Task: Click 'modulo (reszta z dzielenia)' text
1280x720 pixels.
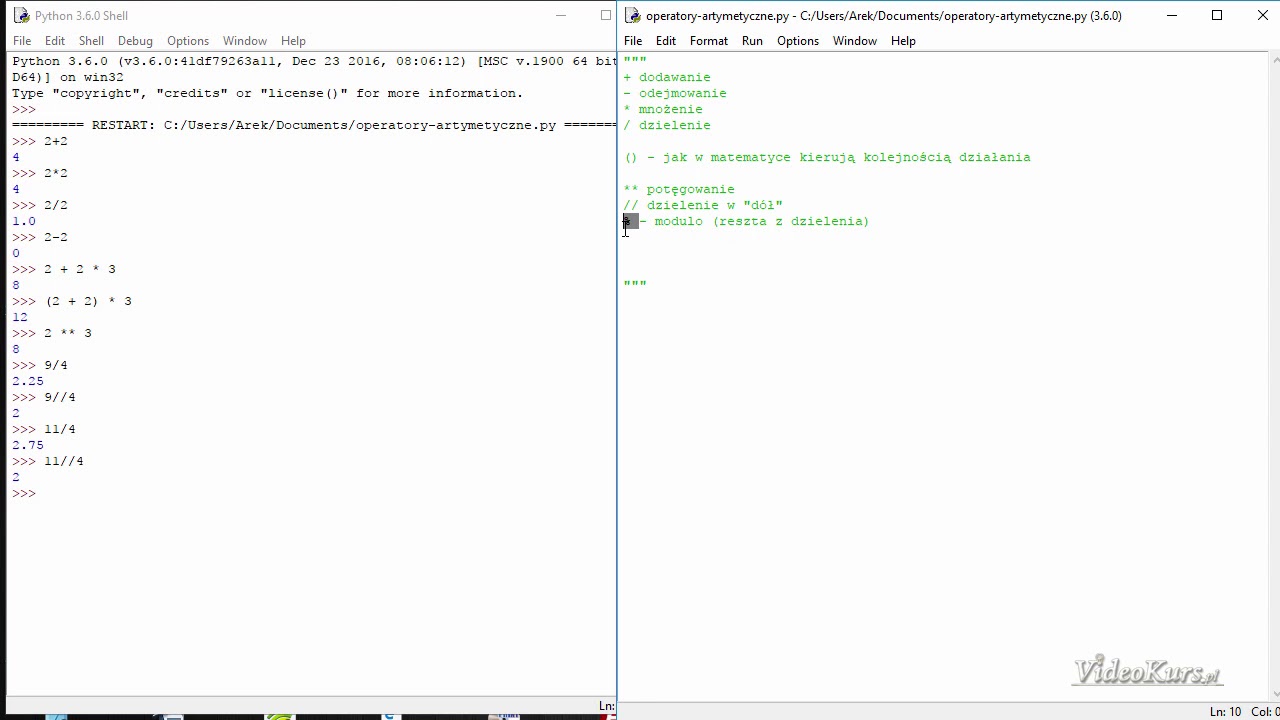Action: (762, 221)
